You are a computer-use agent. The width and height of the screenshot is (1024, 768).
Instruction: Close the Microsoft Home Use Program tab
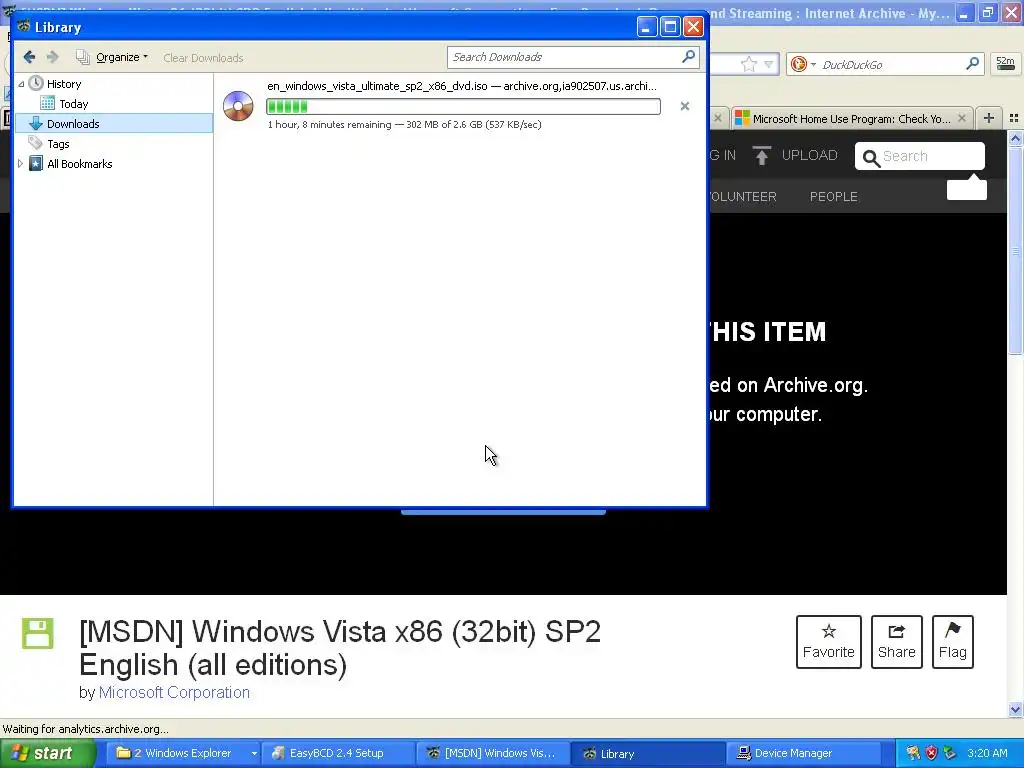pyautogui.click(x=961, y=118)
